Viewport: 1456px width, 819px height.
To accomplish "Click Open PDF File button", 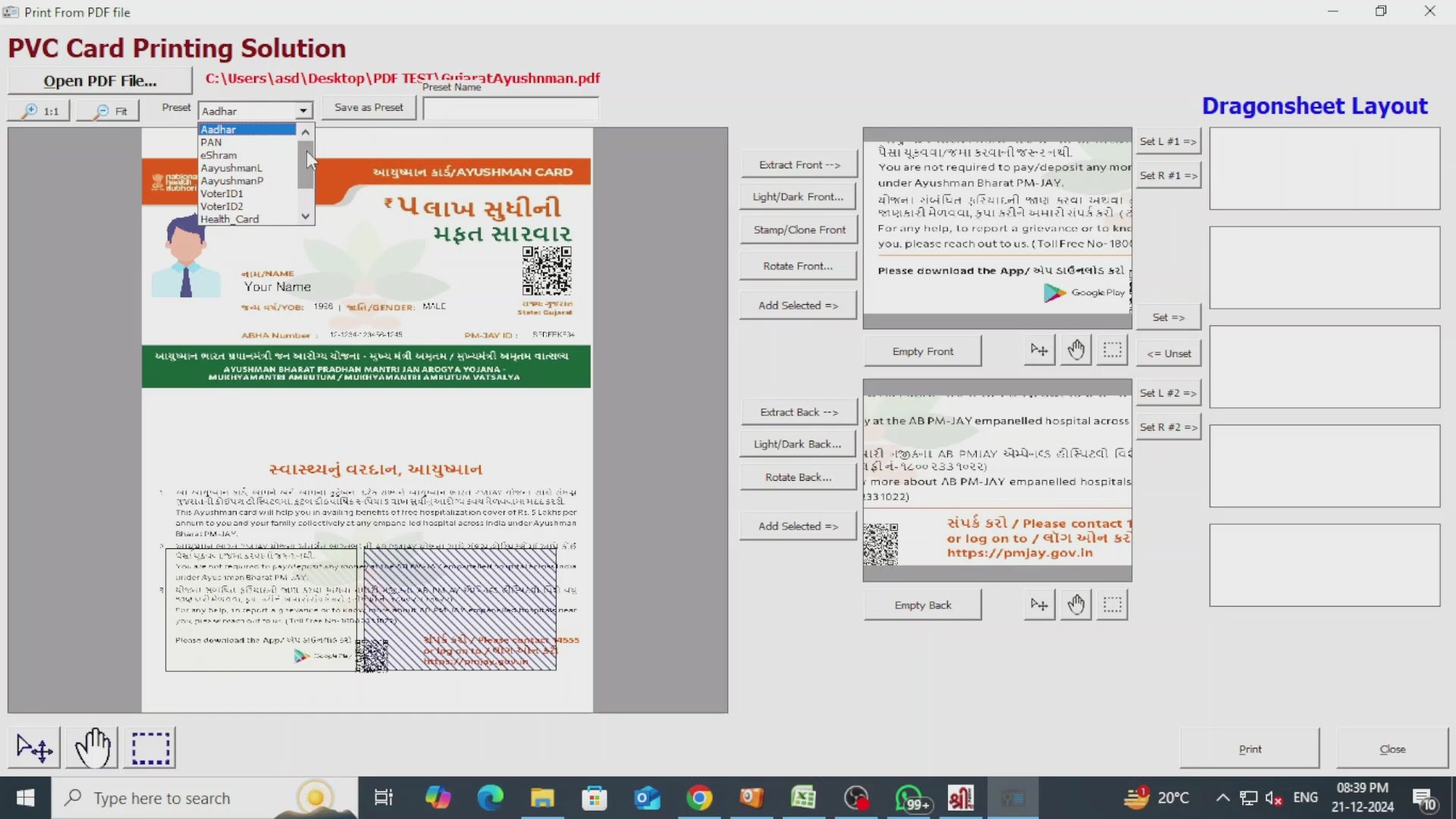I will coord(100,80).
